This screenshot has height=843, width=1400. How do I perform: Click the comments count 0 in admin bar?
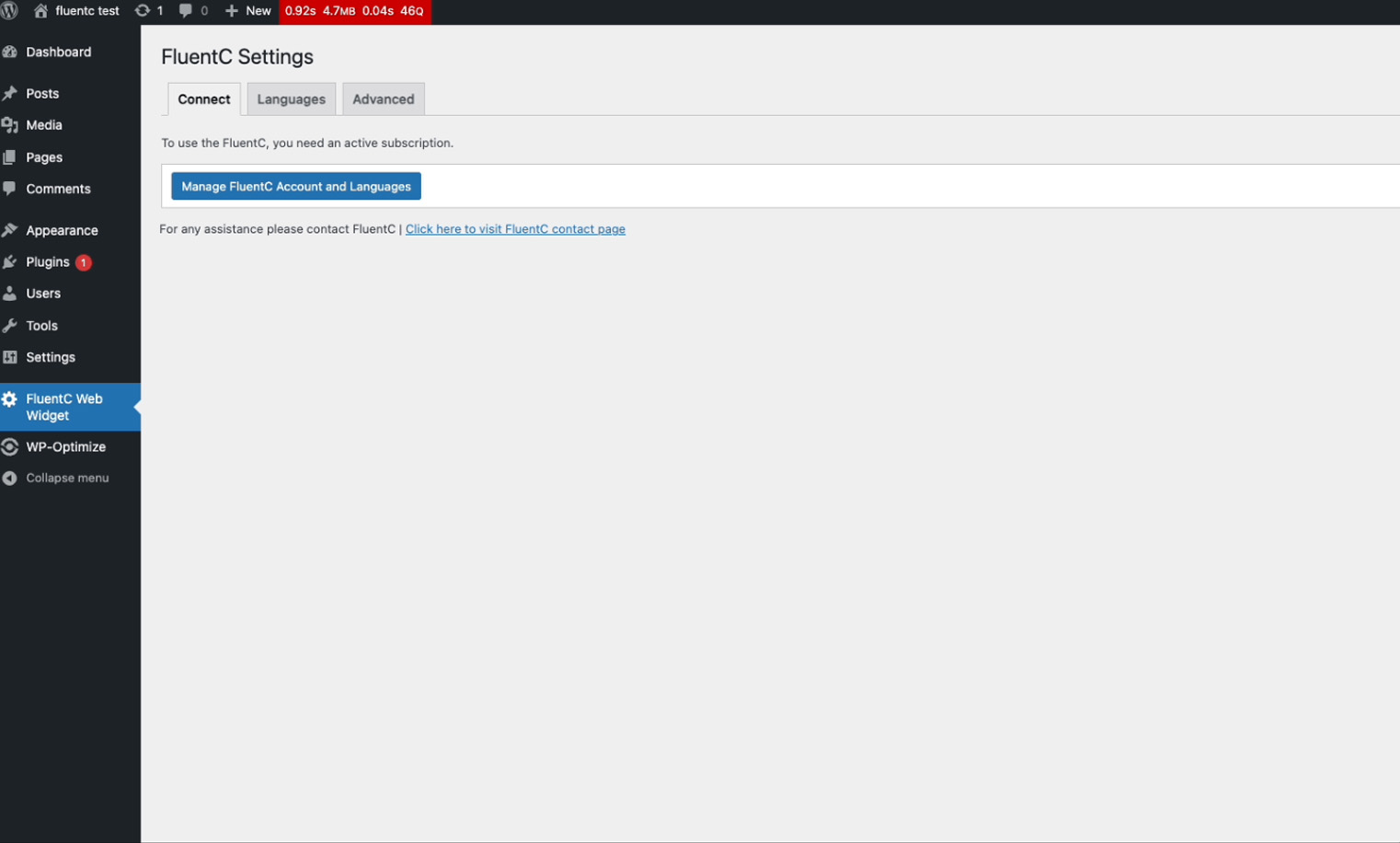tap(204, 11)
